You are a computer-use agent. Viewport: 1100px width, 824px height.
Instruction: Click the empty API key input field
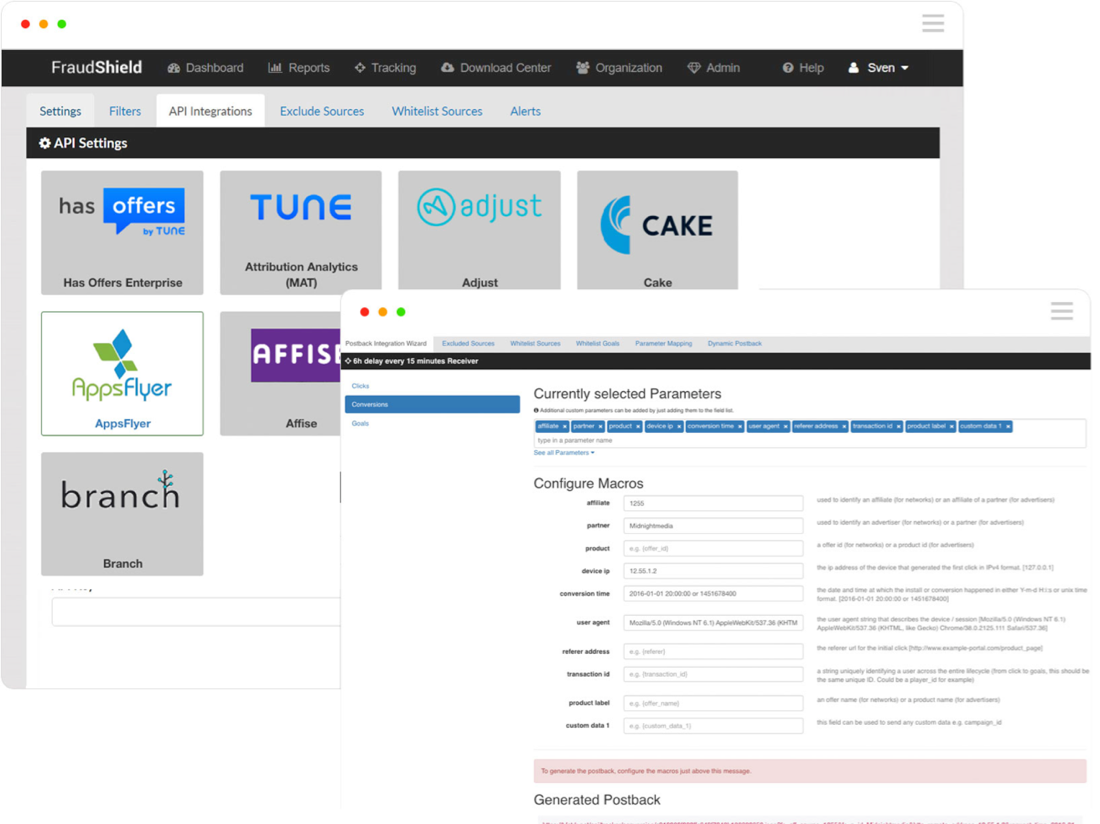pos(196,612)
